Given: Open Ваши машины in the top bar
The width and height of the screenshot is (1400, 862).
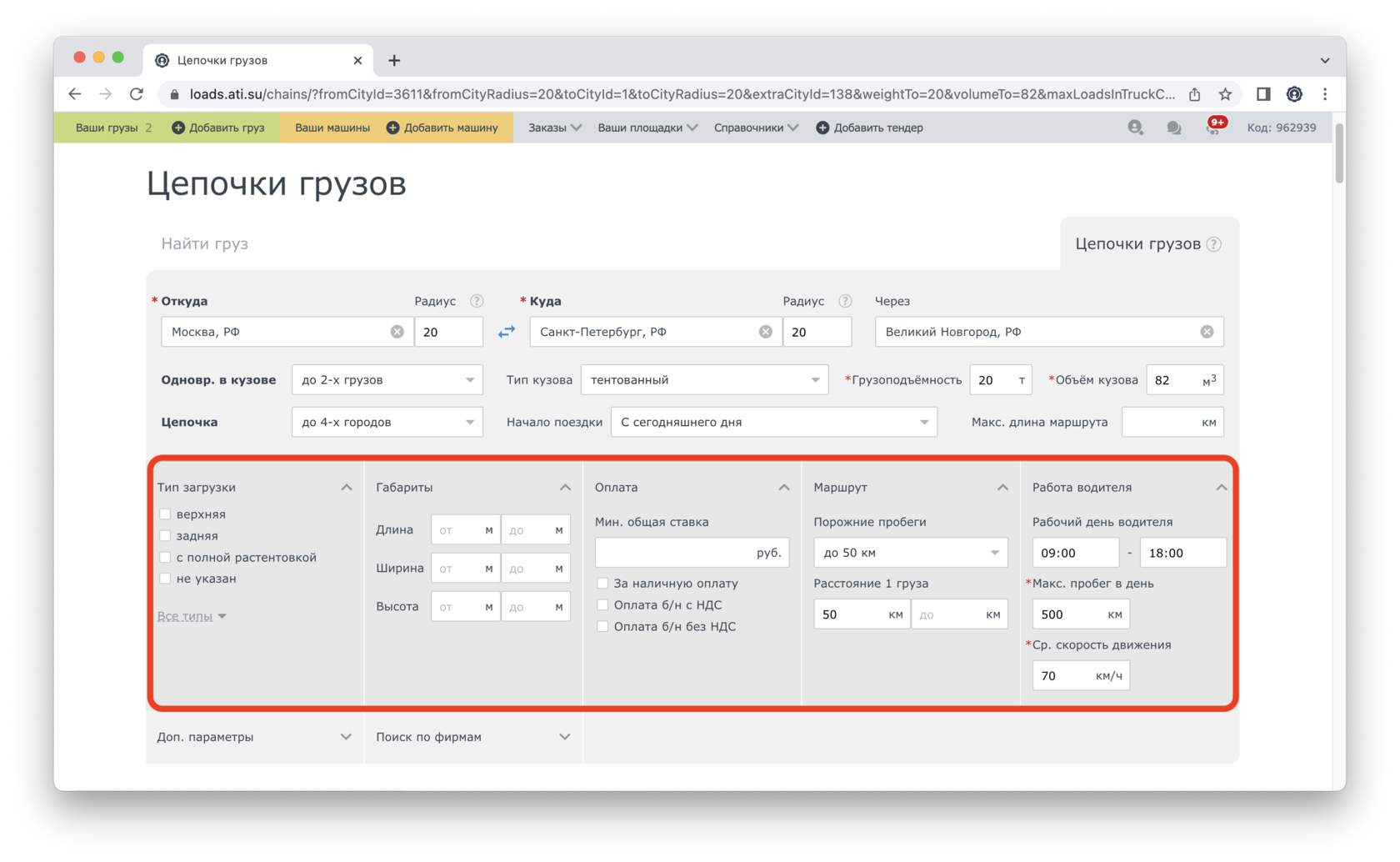Looking at the screenshot, I should tap(332, 128).
